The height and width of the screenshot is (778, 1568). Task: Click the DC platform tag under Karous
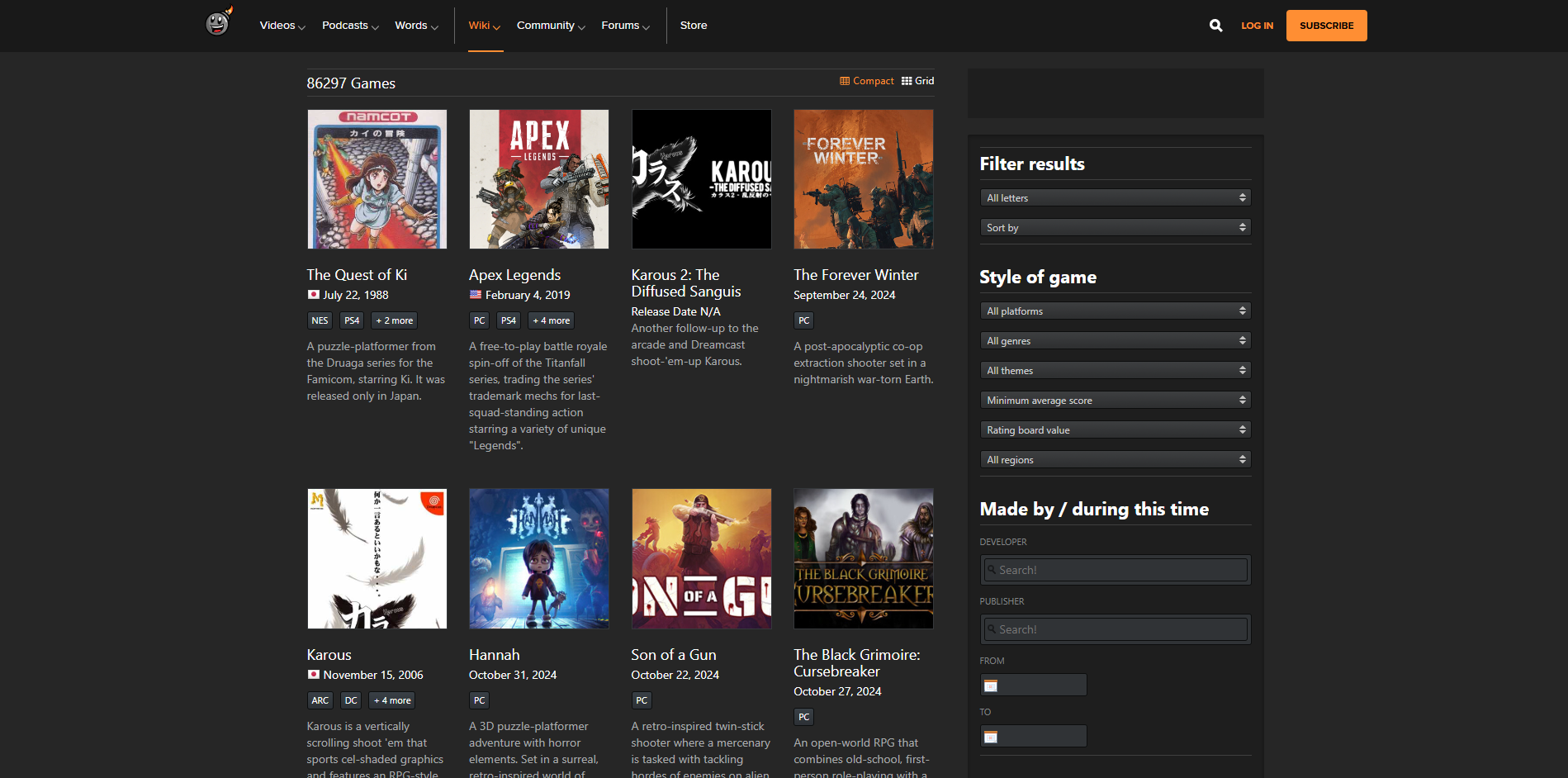pyautogui.click(x=351, y=700)
